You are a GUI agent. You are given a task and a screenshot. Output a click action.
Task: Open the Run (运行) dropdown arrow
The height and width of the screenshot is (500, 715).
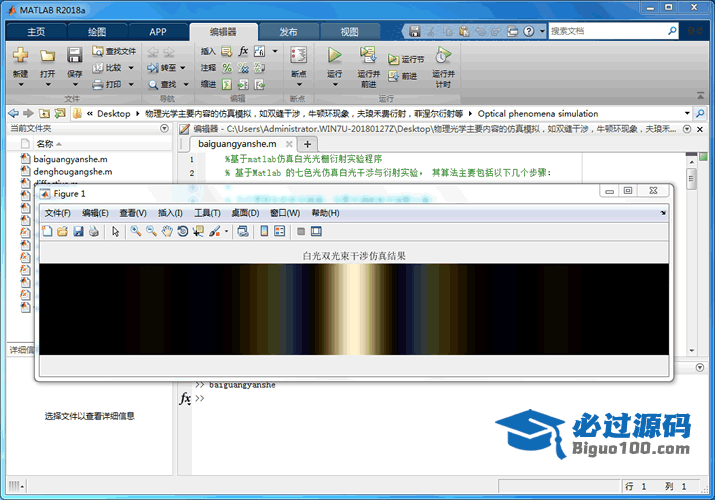[x=335, y=84]
